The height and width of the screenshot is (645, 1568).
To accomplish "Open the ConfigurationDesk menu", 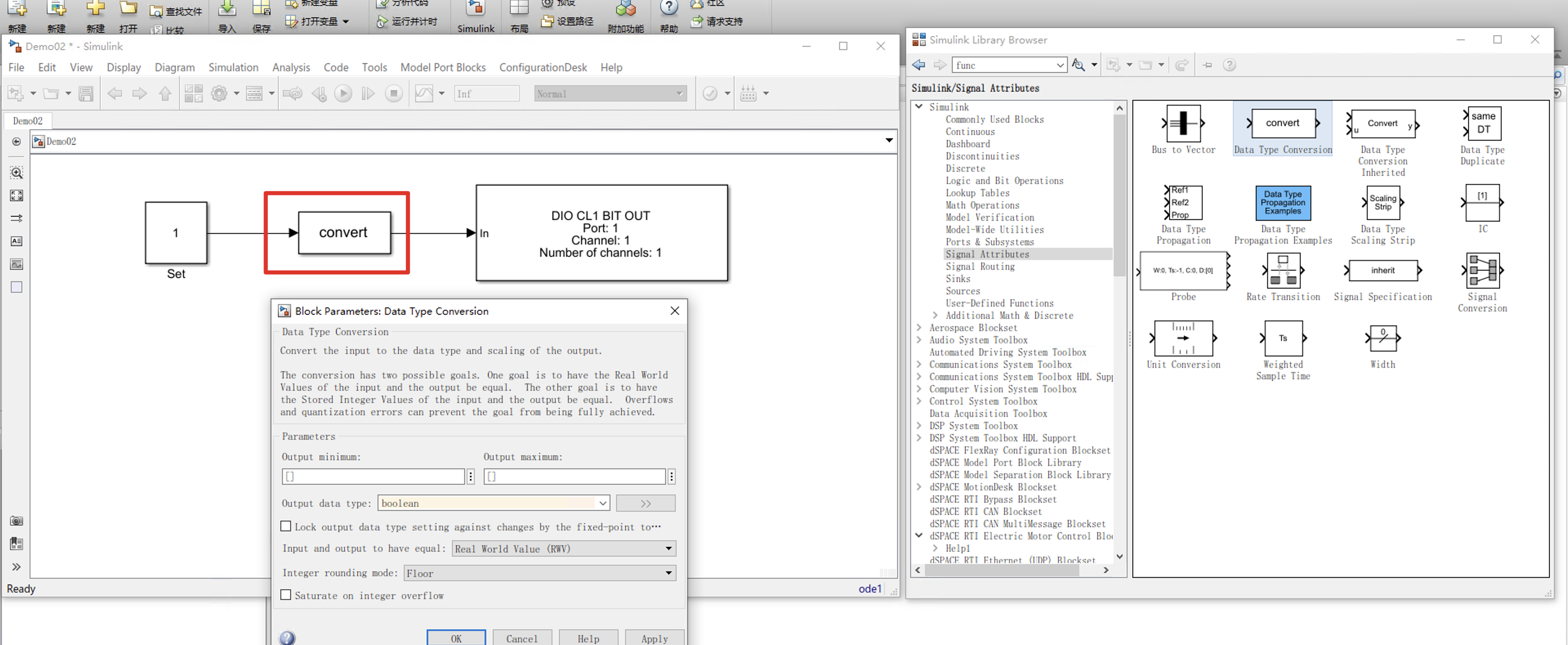I will tap(543, 67).
